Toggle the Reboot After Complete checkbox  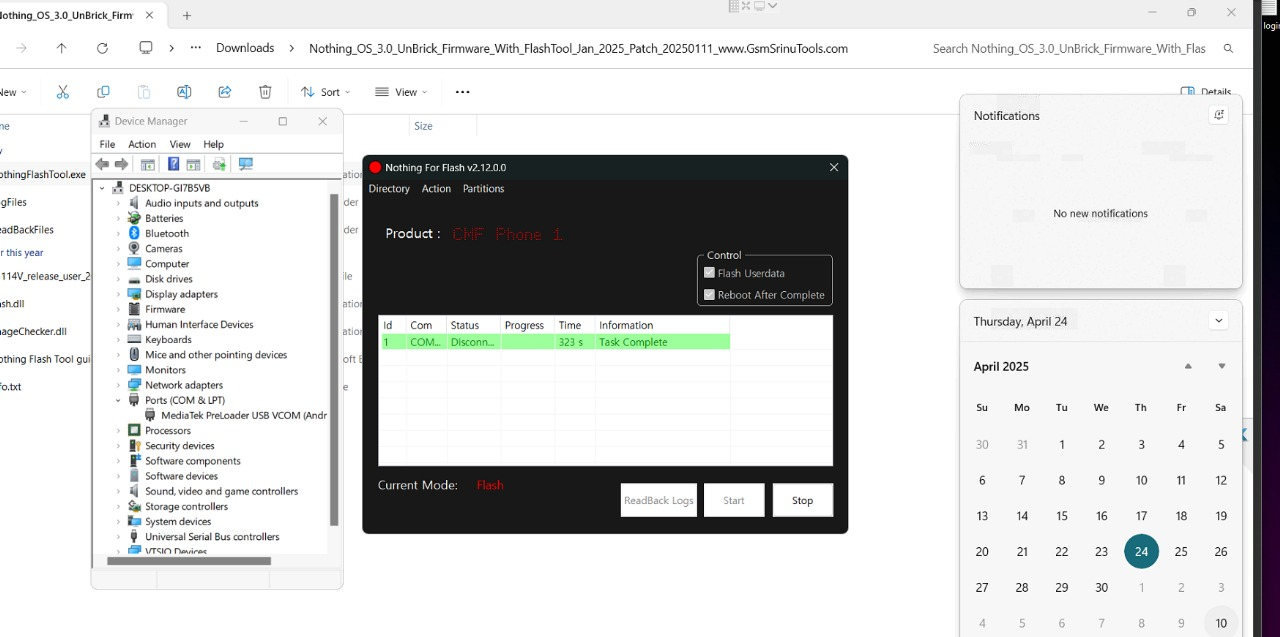tap(710, 295)
